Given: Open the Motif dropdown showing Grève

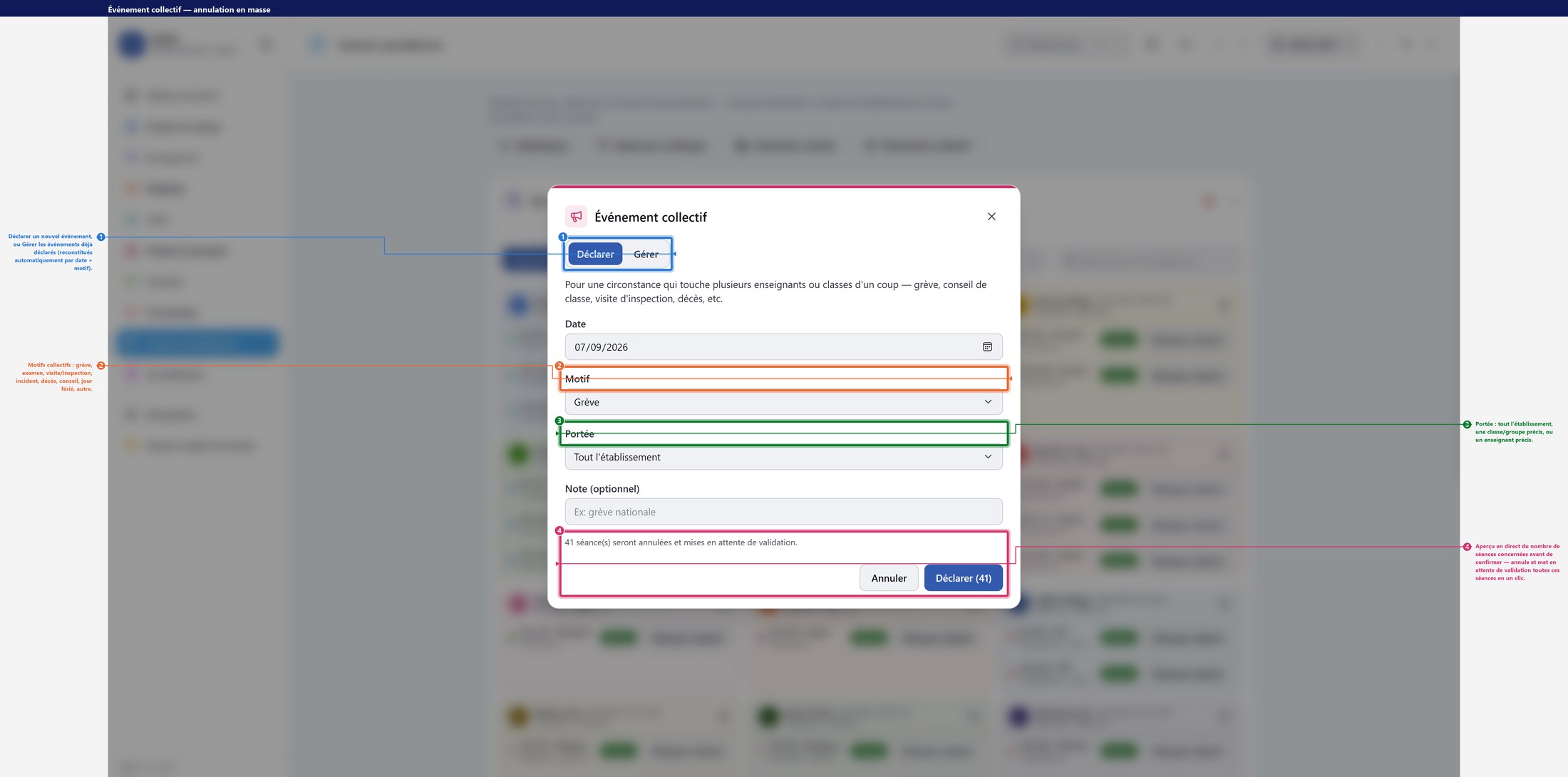Looking at the screenshot, I should pos(783,402).
